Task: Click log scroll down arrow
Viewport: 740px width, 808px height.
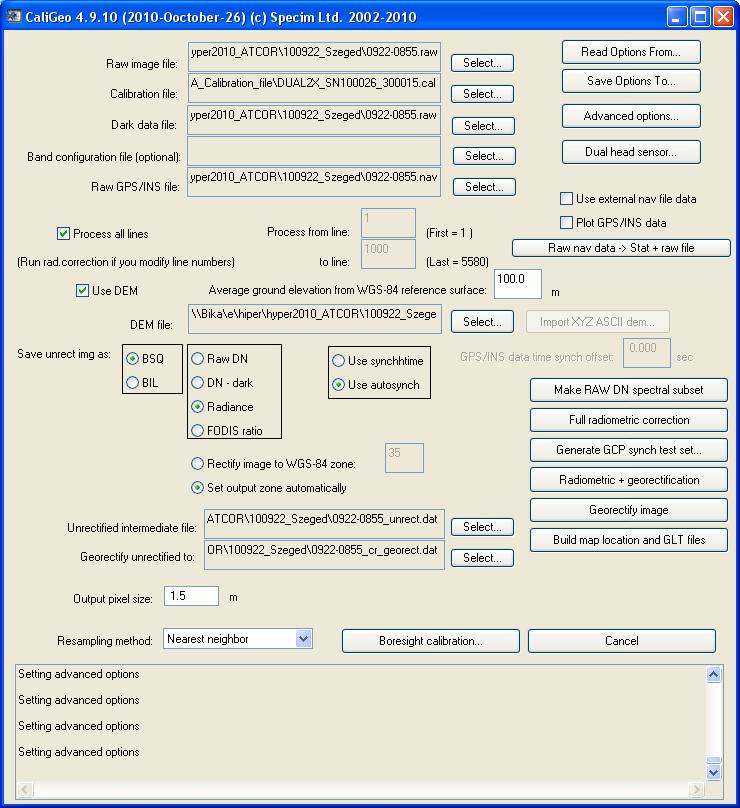Action: point(714,772)
